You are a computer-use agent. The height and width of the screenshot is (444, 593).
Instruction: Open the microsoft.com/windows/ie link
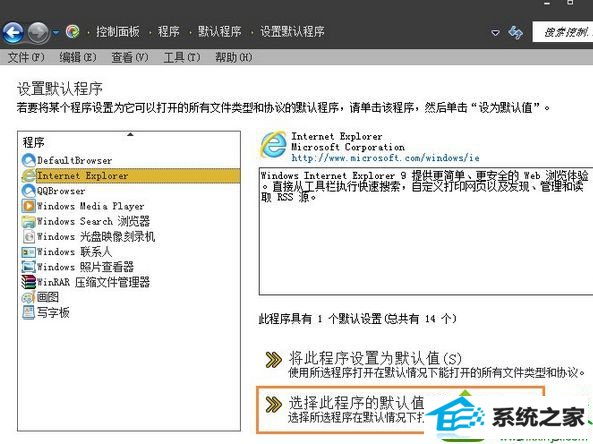(385, 158)
